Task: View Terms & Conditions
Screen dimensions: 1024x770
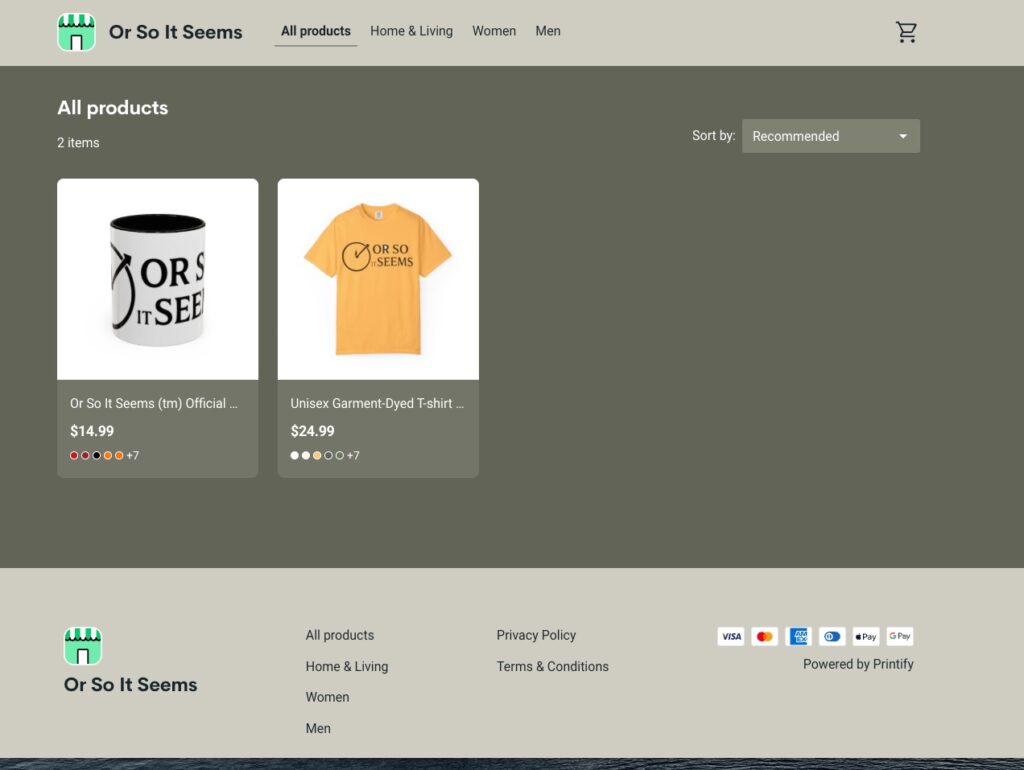Action: click(552, 666)
